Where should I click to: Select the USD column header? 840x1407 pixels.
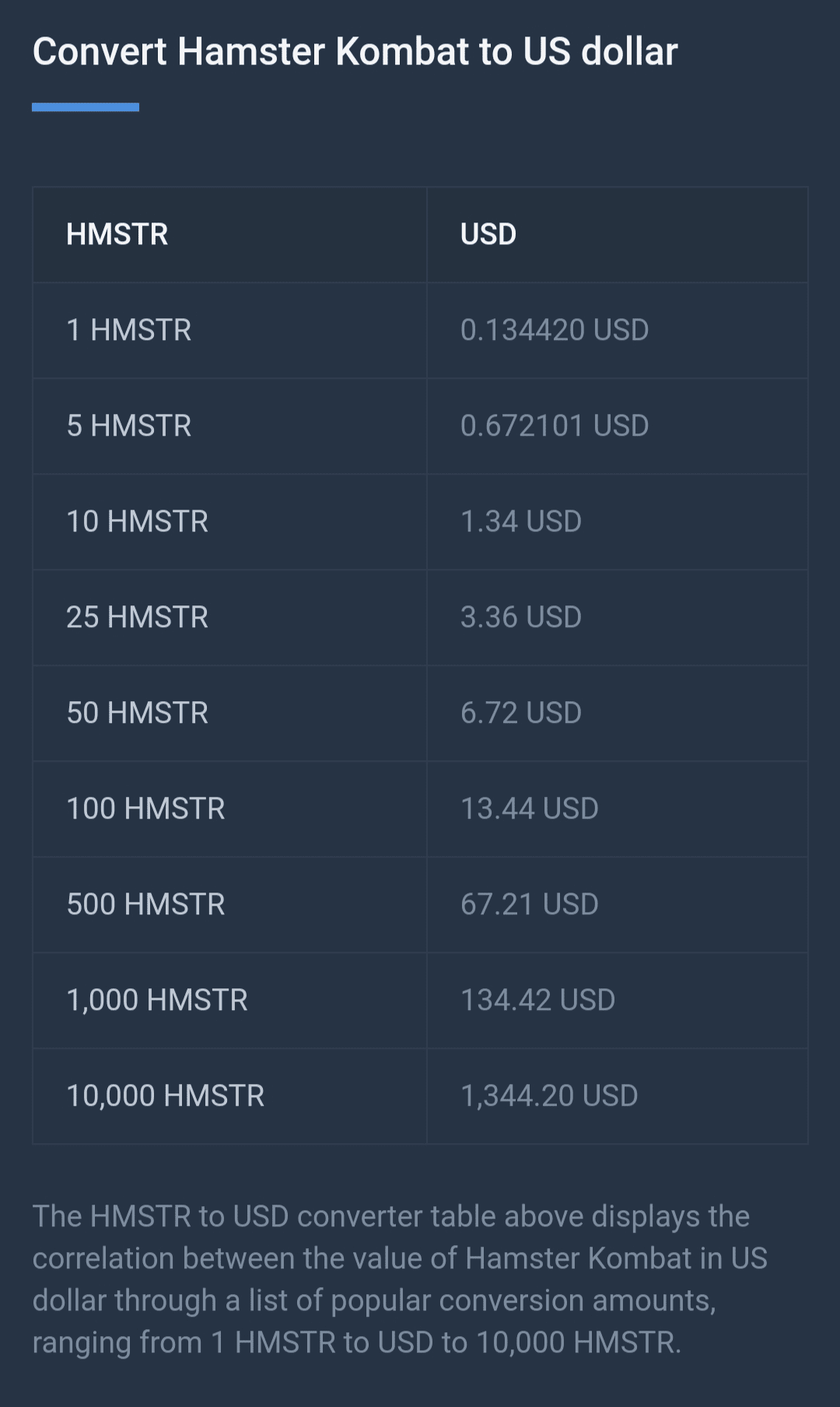click(488, 234)
